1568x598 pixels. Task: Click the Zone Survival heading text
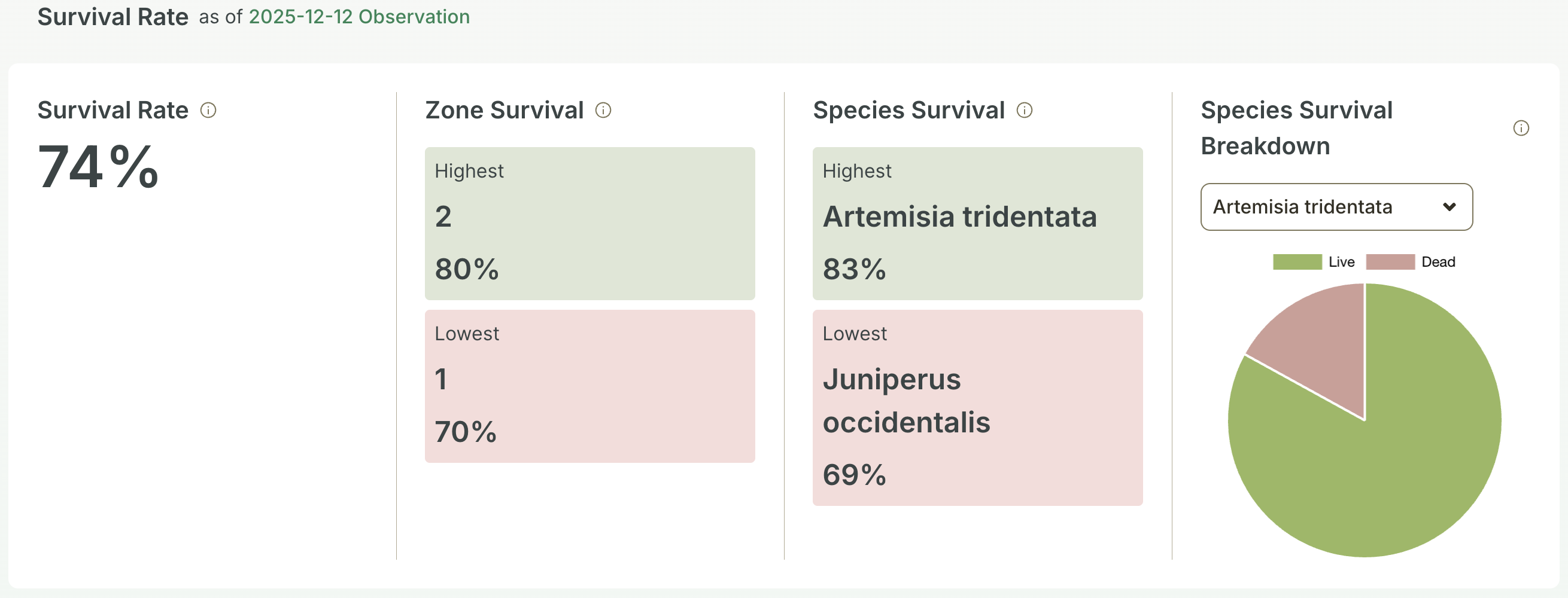(x=504, y=110)
